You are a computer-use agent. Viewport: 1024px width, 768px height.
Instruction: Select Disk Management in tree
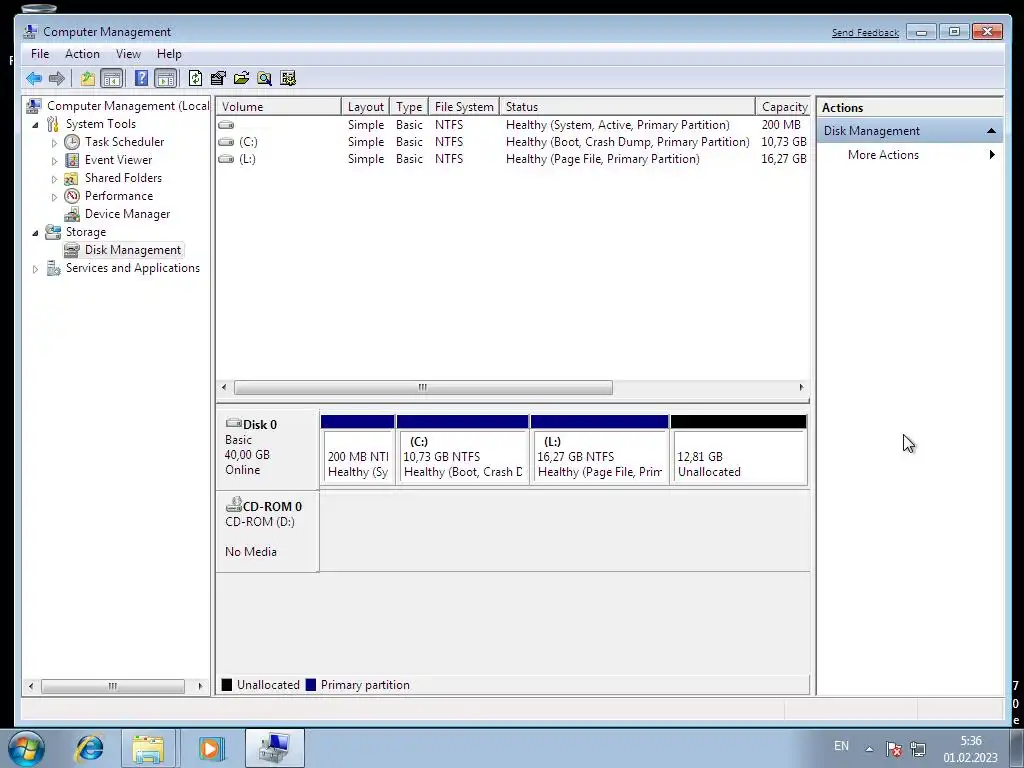133,249
